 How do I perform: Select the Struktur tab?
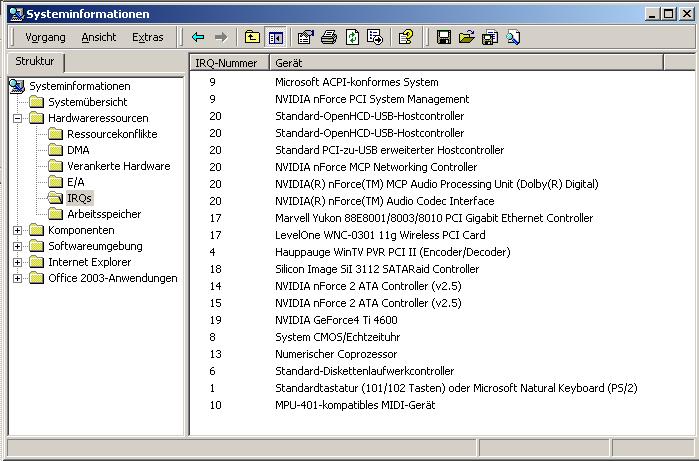click(x=35, y=62)
